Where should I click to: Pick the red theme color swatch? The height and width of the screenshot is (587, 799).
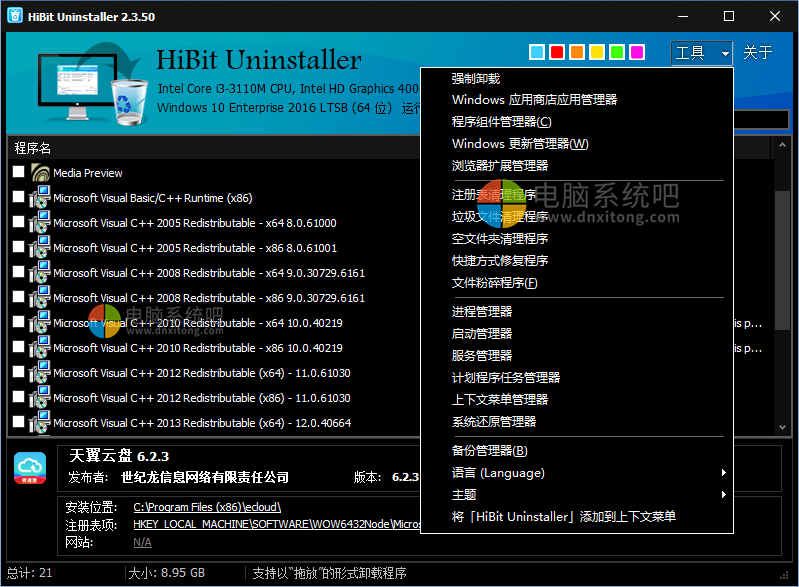(557, 52)
